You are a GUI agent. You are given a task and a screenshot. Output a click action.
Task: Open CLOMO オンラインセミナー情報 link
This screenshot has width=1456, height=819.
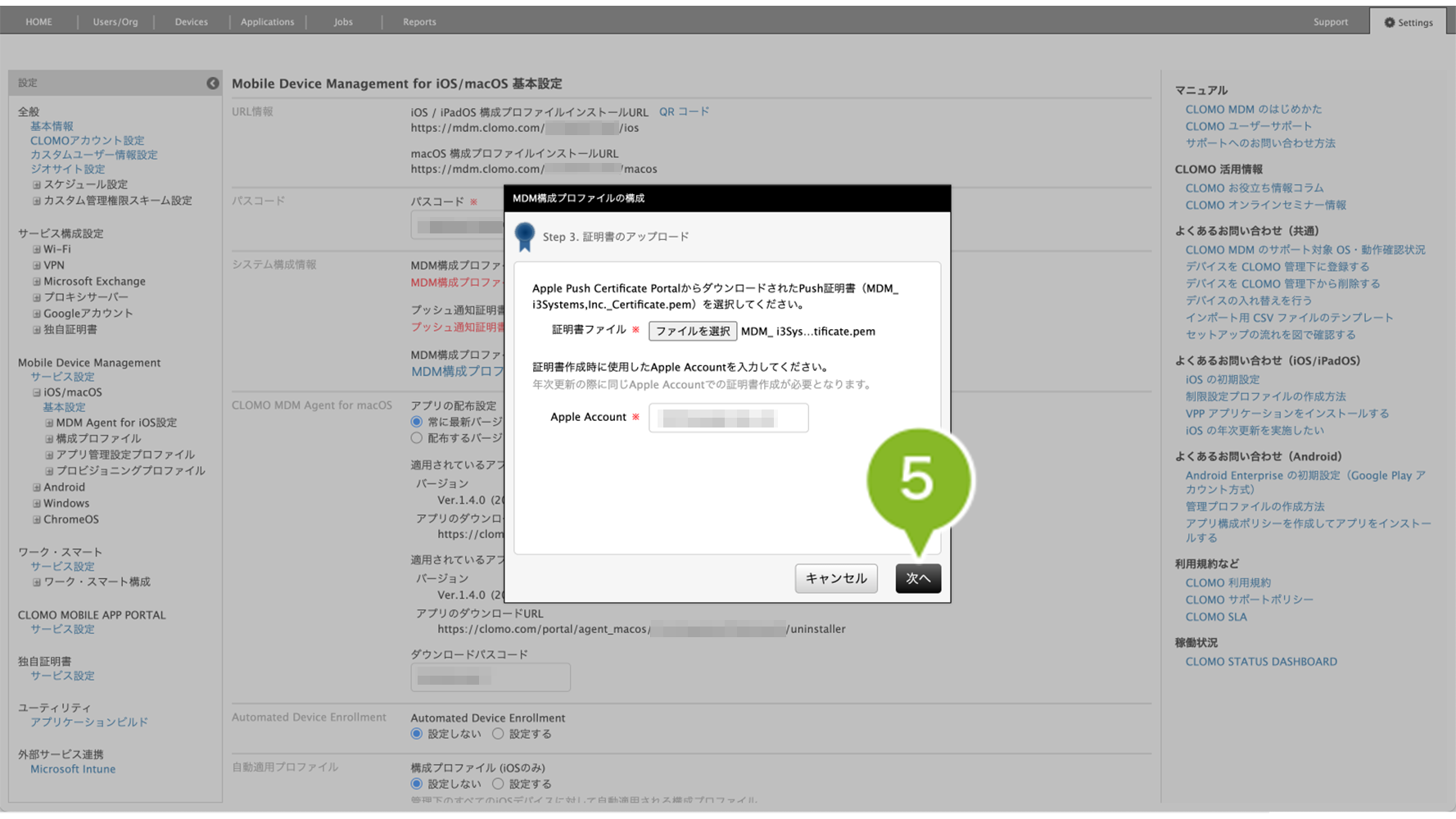(x=1265, y=206)
